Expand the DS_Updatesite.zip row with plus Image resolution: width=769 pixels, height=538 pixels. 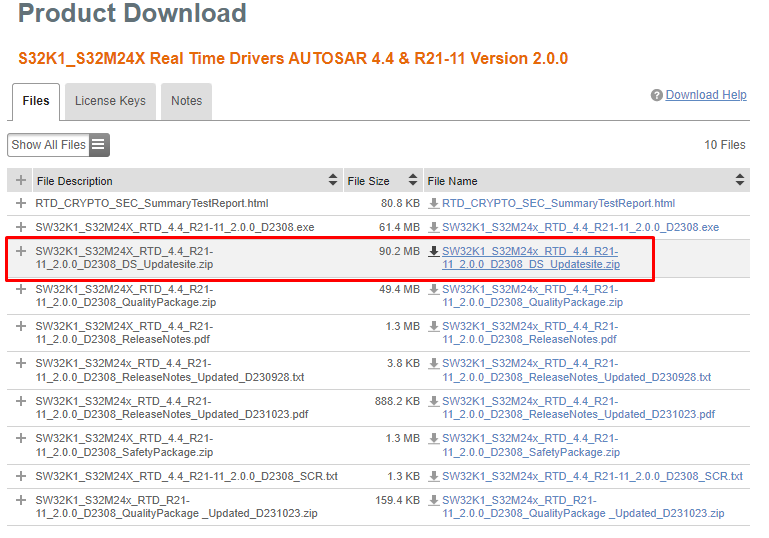[x=21, y=252]
